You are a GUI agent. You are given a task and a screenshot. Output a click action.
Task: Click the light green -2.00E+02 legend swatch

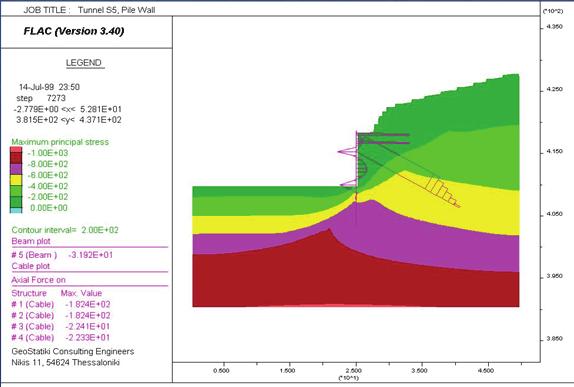coord(16,191)
